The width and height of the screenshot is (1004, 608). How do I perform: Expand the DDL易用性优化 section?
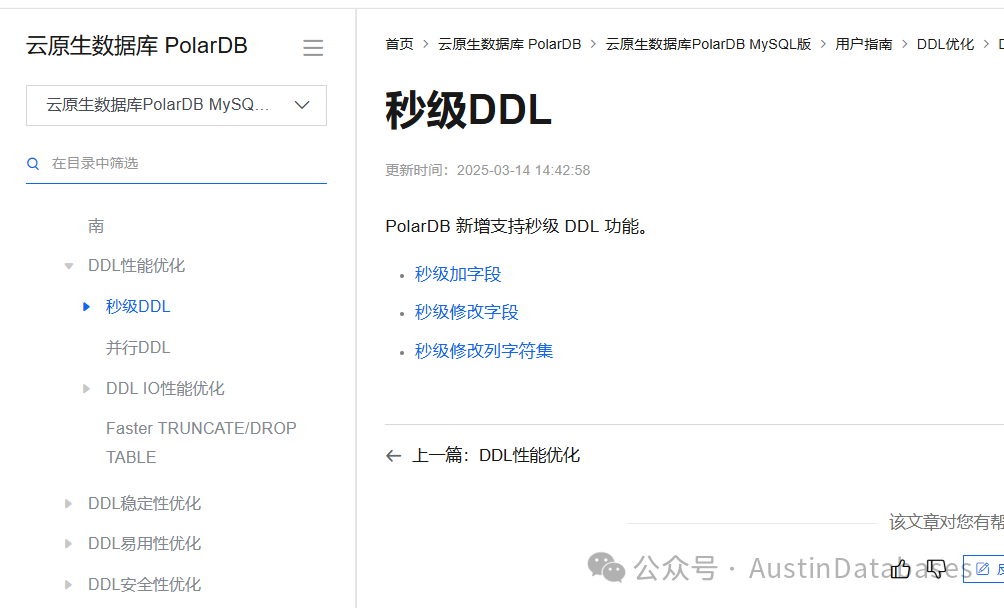[68, 543]
